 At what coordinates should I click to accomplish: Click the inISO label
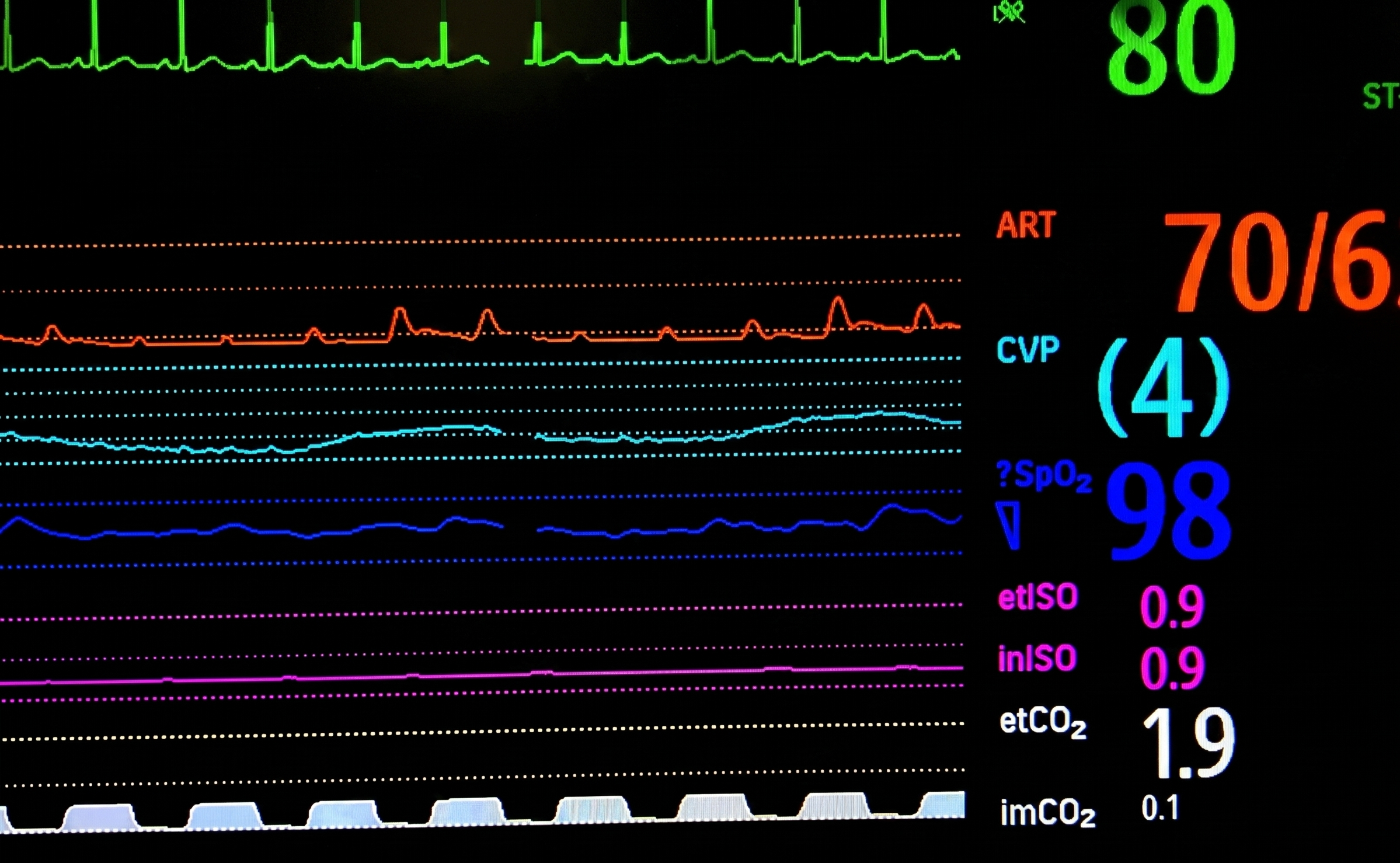(x=1037, y=659)
